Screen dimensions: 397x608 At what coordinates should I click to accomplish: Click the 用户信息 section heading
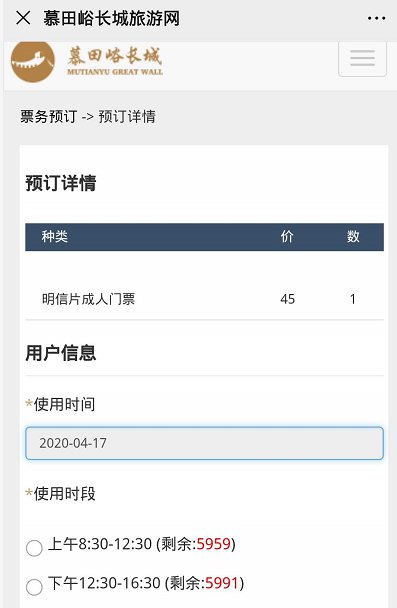(x=60, y=353)
